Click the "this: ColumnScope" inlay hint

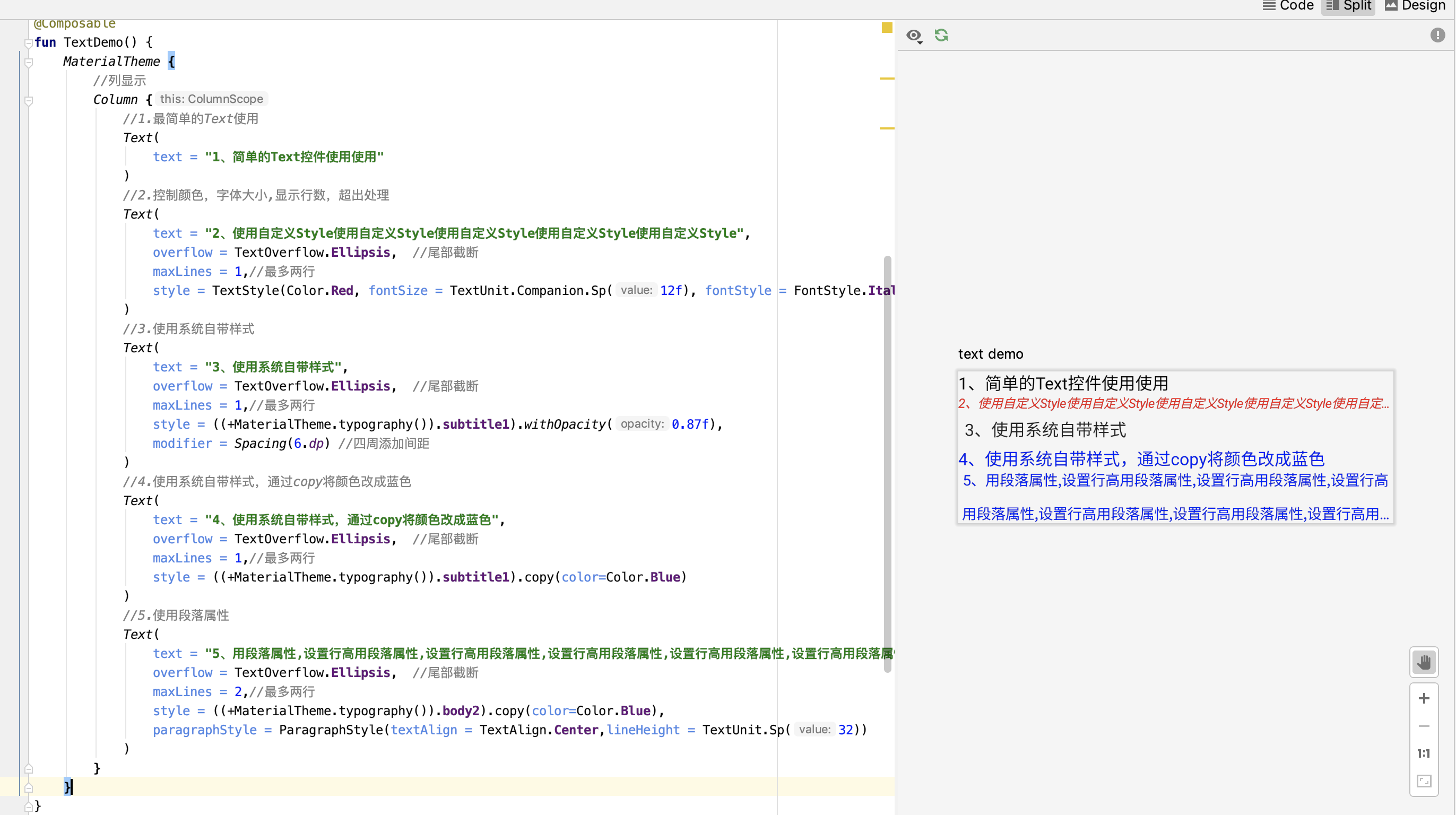(x=211, y=99)
